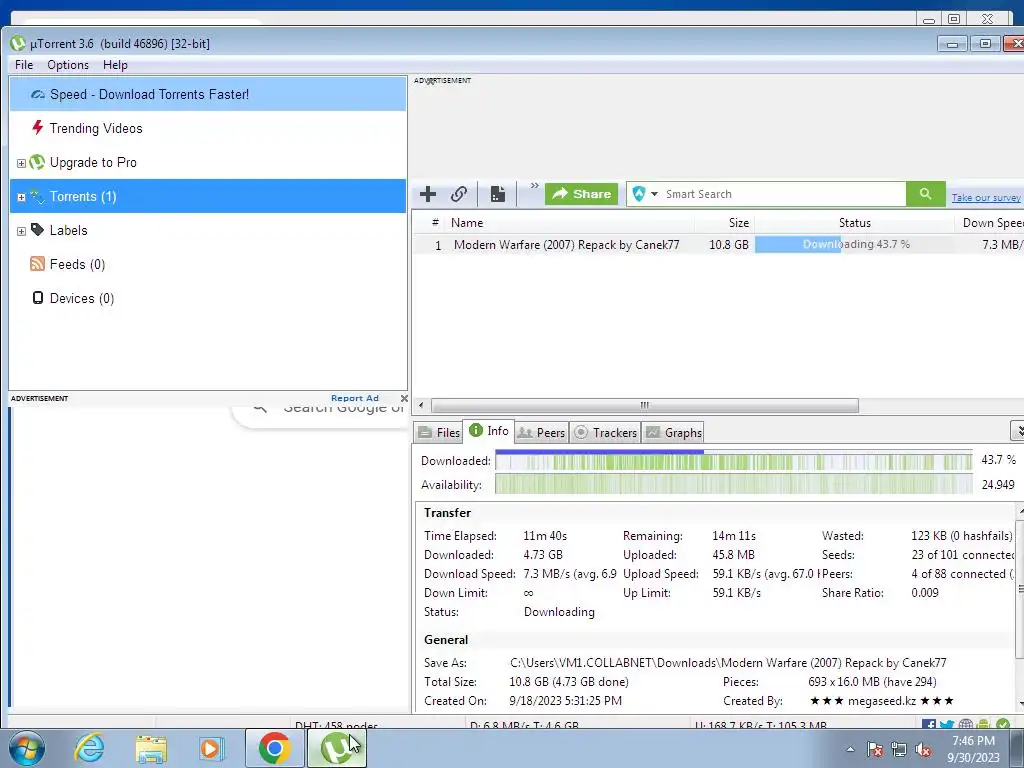Click the Action Center flag tray icon
This screenshot has width=1024, height=768.
click(875, 750)
